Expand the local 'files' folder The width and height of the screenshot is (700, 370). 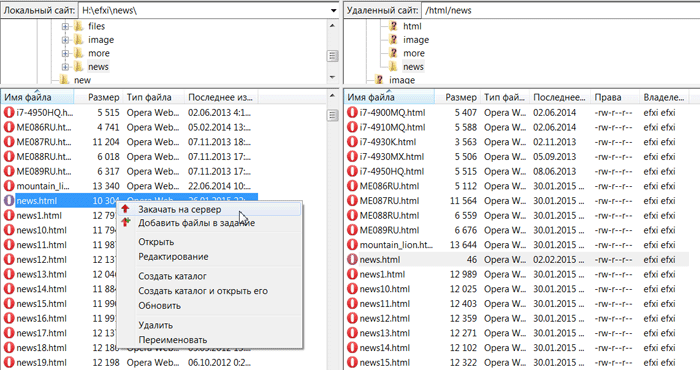click(x=65, y=26)
